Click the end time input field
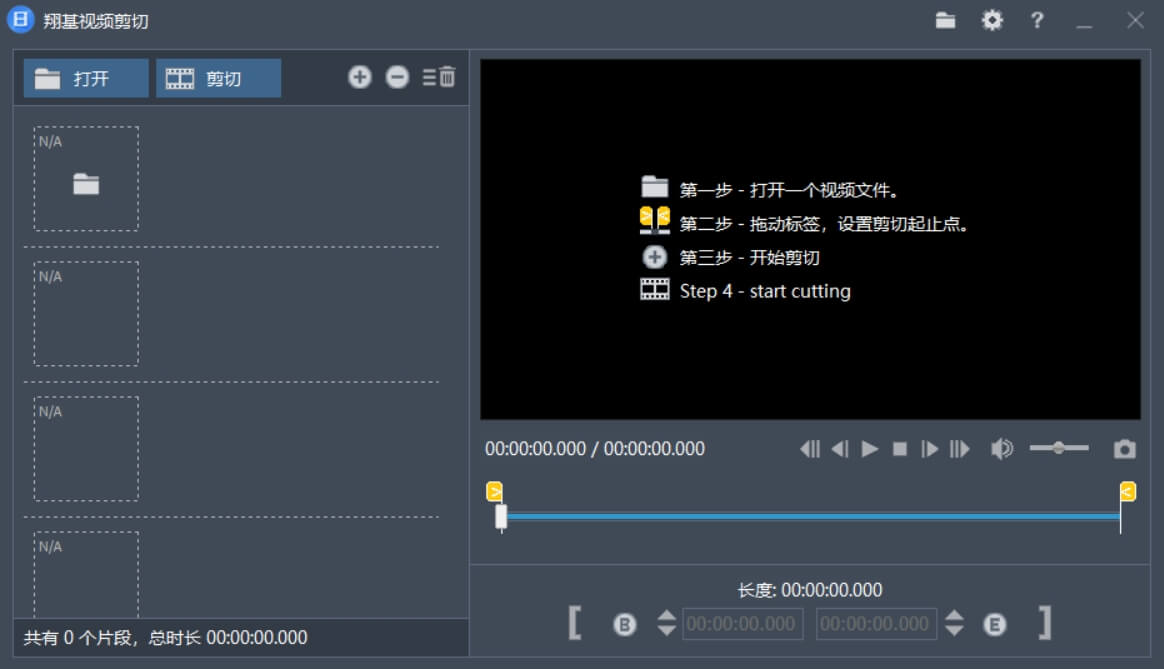This screenshot has width=1164, height=669. (876, 624)
